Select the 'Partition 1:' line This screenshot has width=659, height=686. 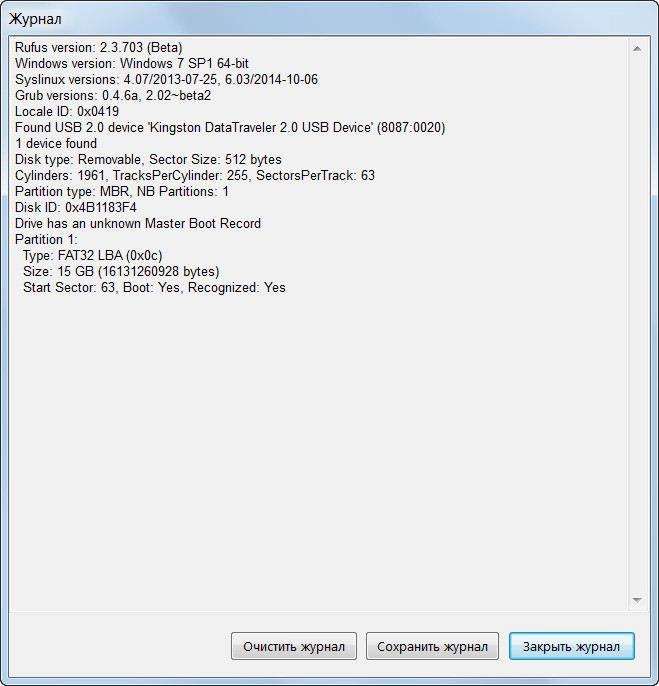point(46,239)
